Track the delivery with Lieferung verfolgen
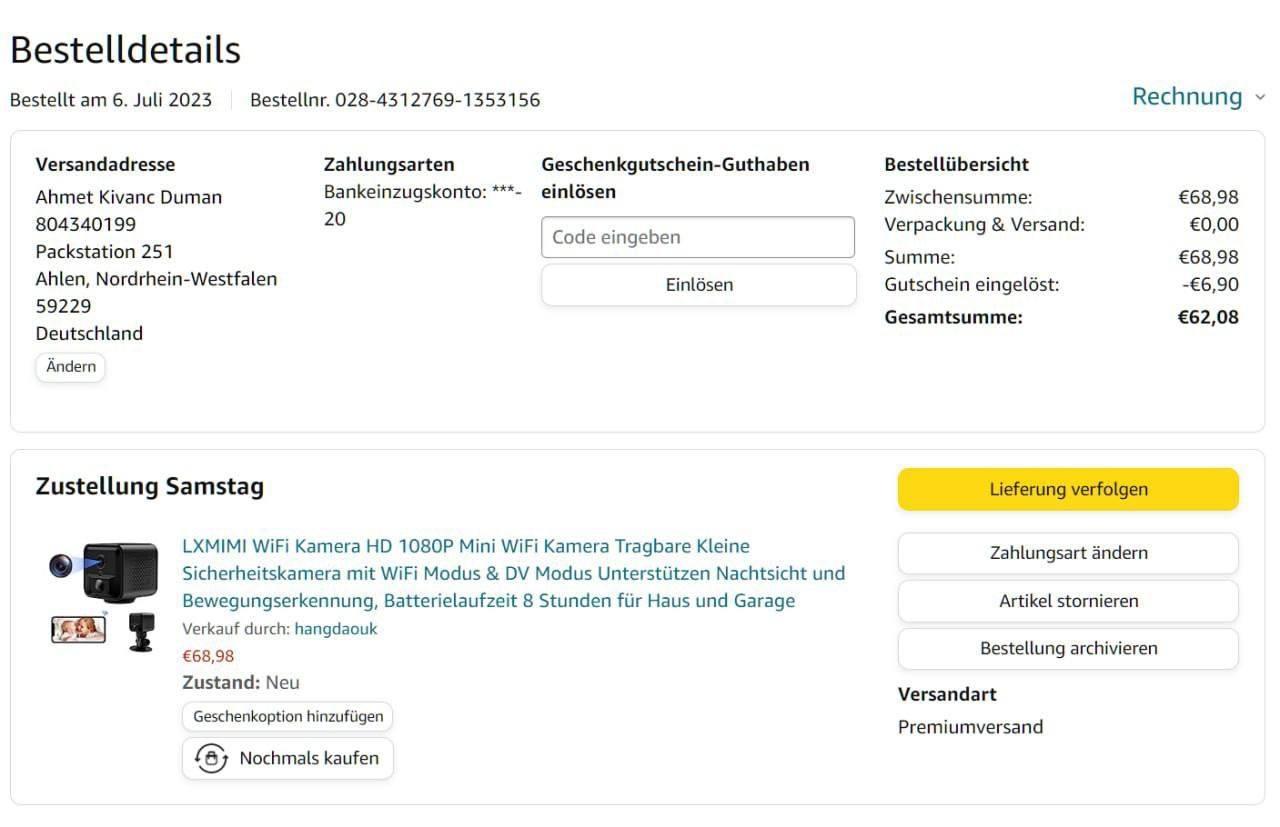 click(1068, 490)
